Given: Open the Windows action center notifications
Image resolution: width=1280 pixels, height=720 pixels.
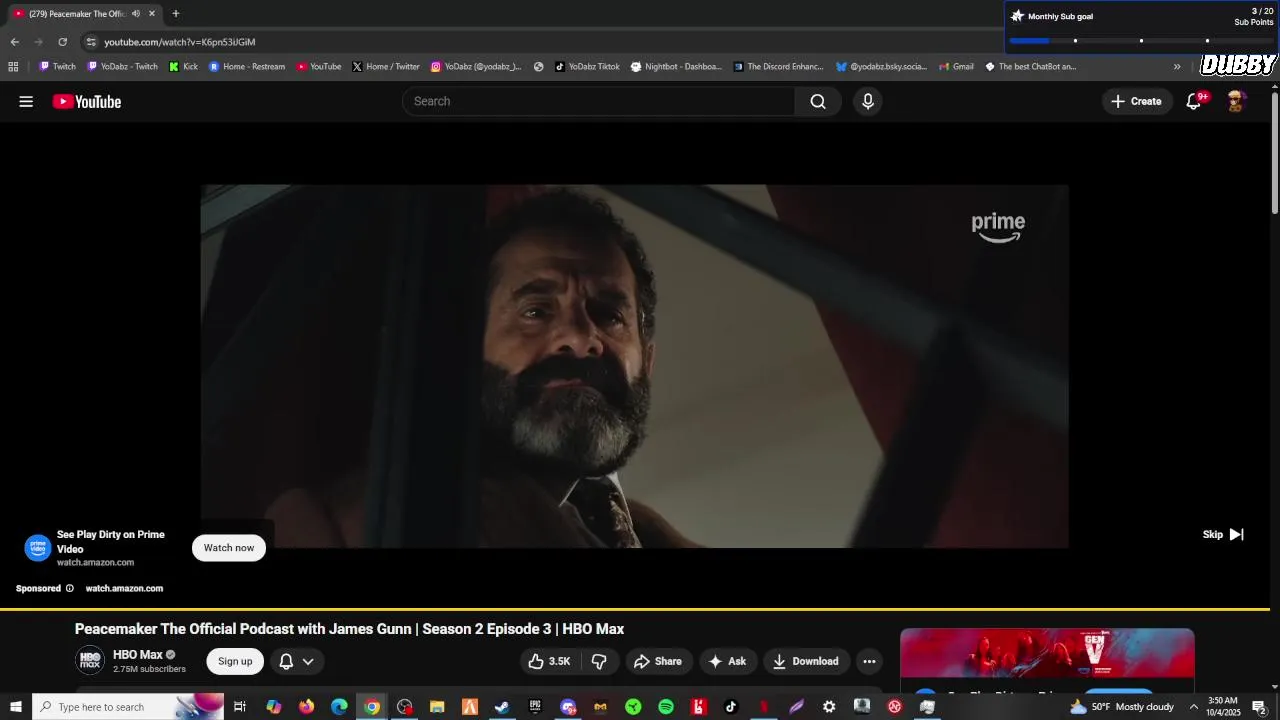Looking at the screenshot, I should [x=1259, y=707].
